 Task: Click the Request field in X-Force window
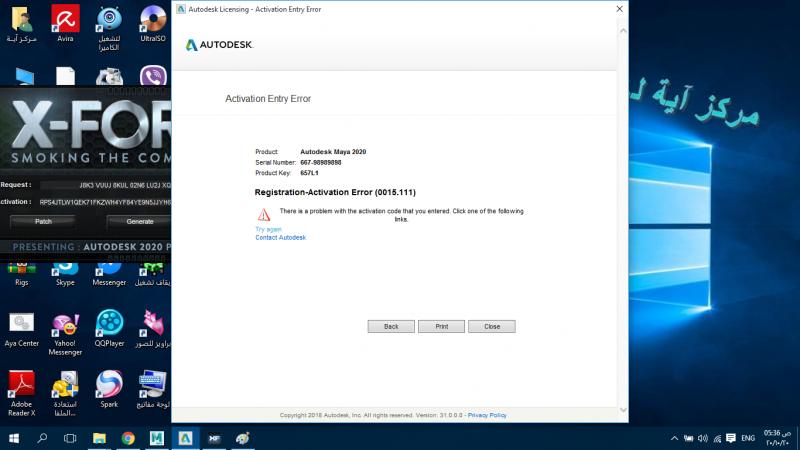pyautogui.click(x=106, y=185)
